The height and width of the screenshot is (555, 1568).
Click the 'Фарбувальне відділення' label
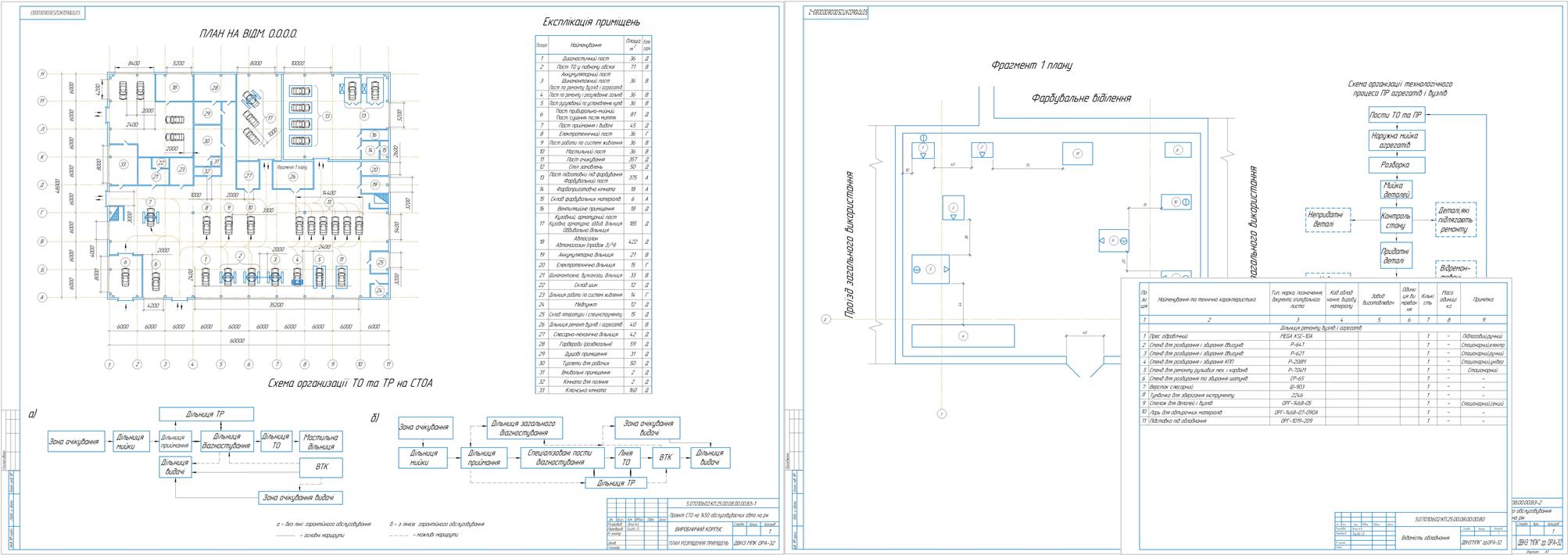[1081, 98]
